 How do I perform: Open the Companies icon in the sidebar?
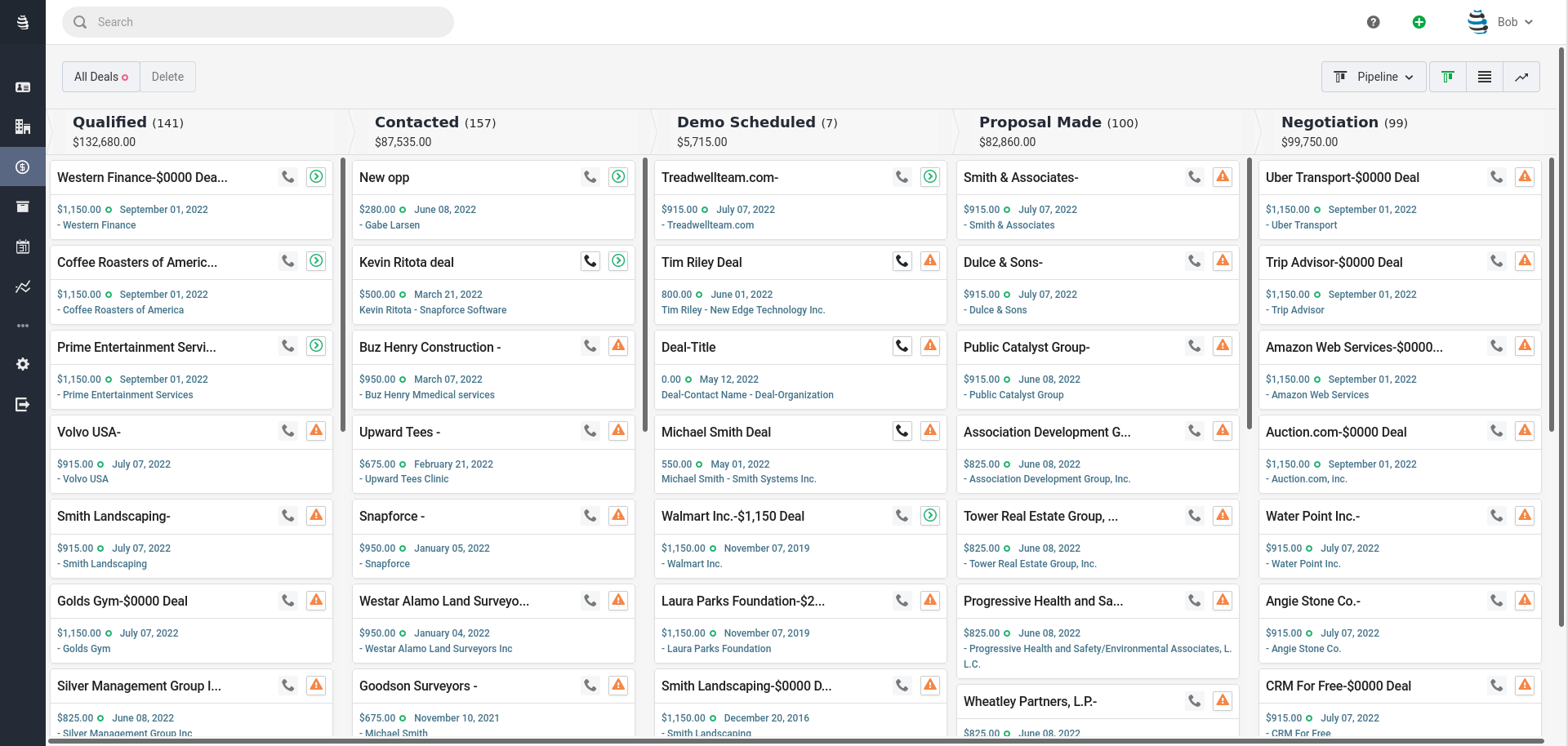[23, 127]
